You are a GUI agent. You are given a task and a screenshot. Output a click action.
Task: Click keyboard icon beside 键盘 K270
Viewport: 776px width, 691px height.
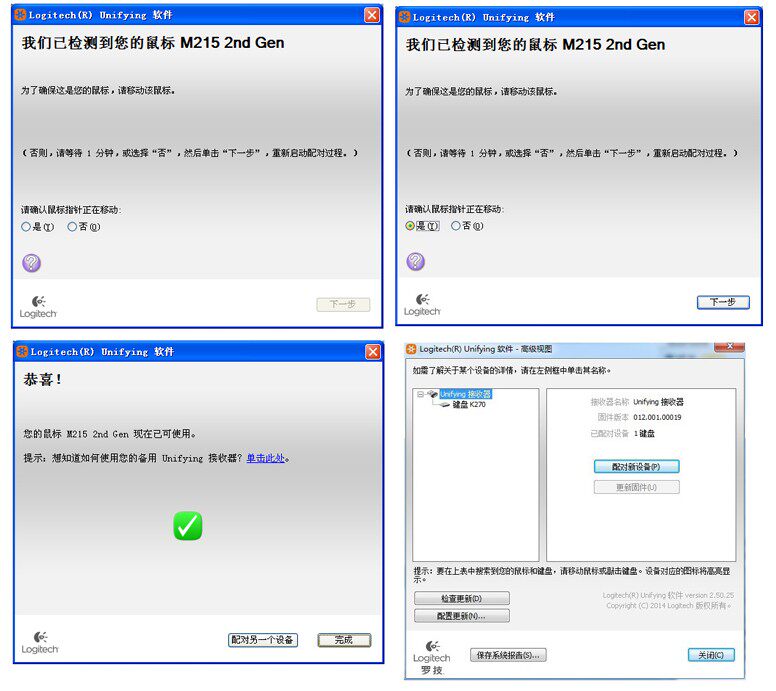[444, 405]
